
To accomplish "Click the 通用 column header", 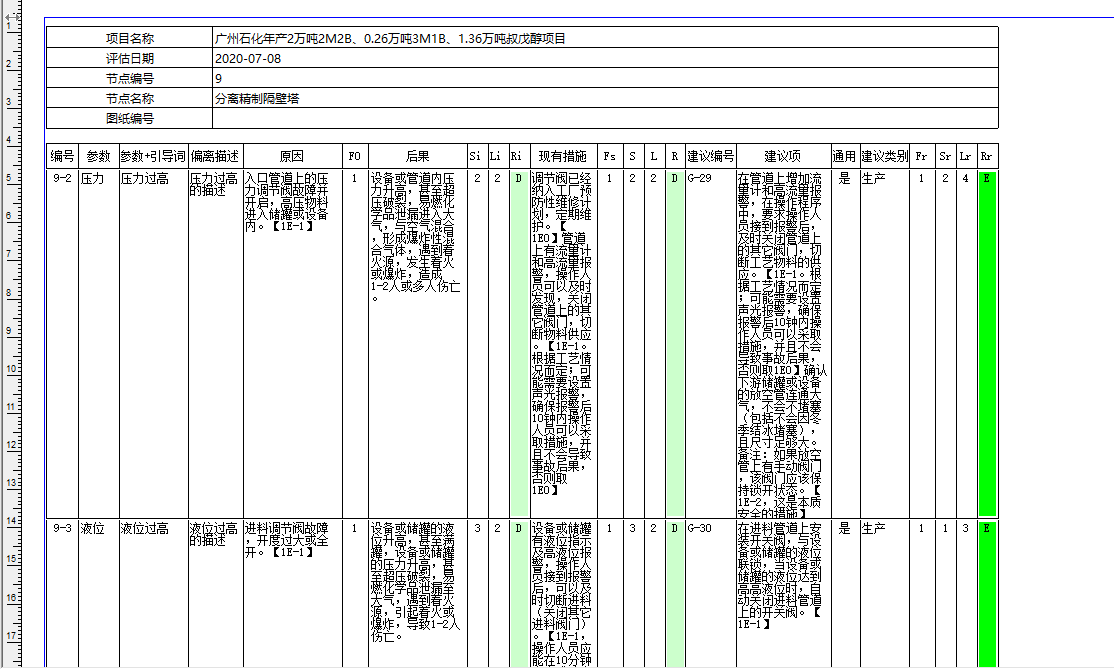I will coord(844,156).
